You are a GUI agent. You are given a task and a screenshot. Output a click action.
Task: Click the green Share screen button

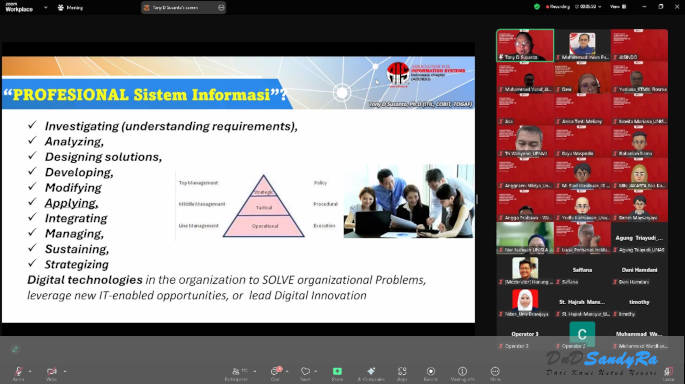coord(337,371)
